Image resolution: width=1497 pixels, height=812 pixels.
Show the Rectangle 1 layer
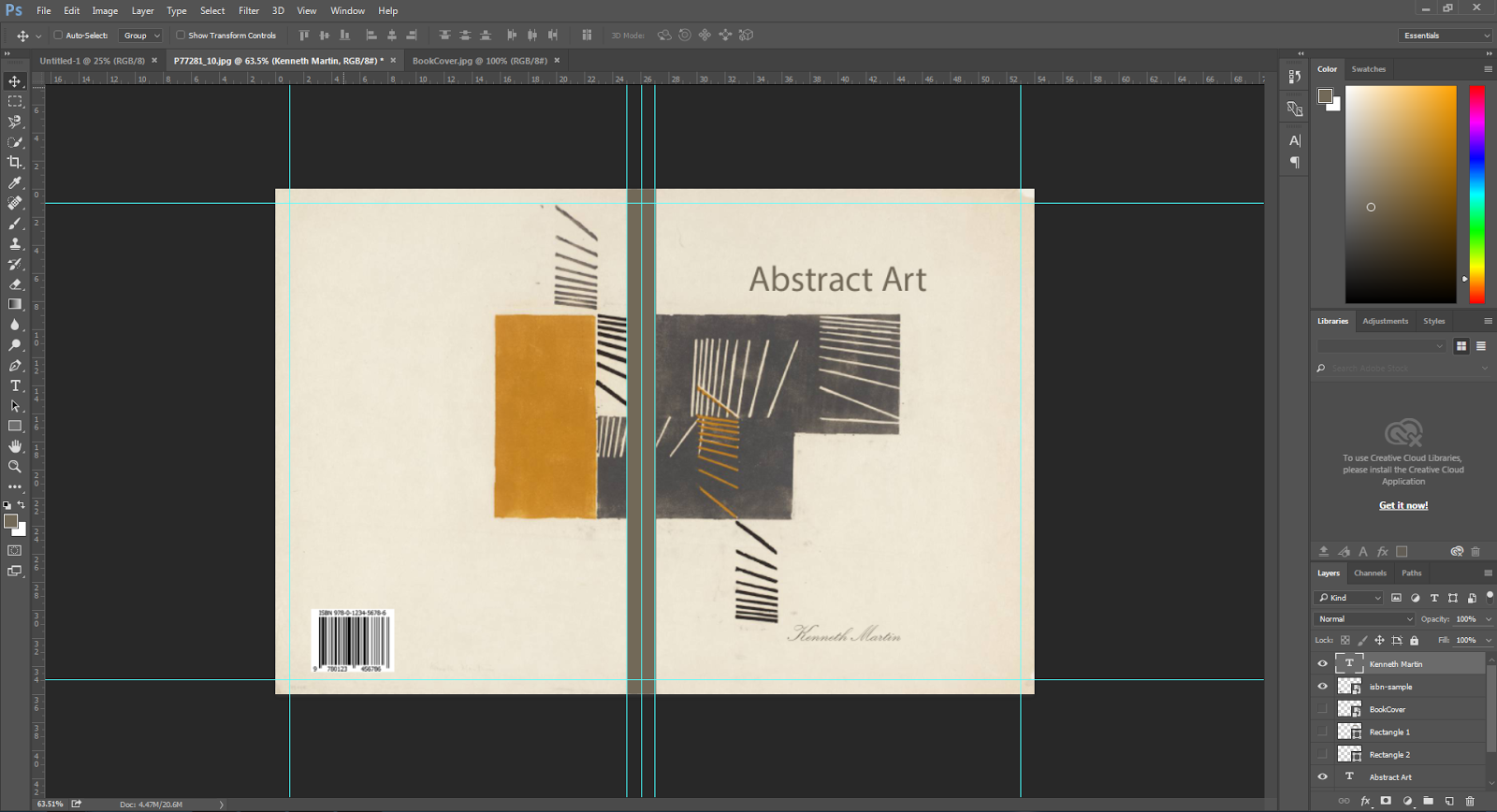[x=1322, y=732]
